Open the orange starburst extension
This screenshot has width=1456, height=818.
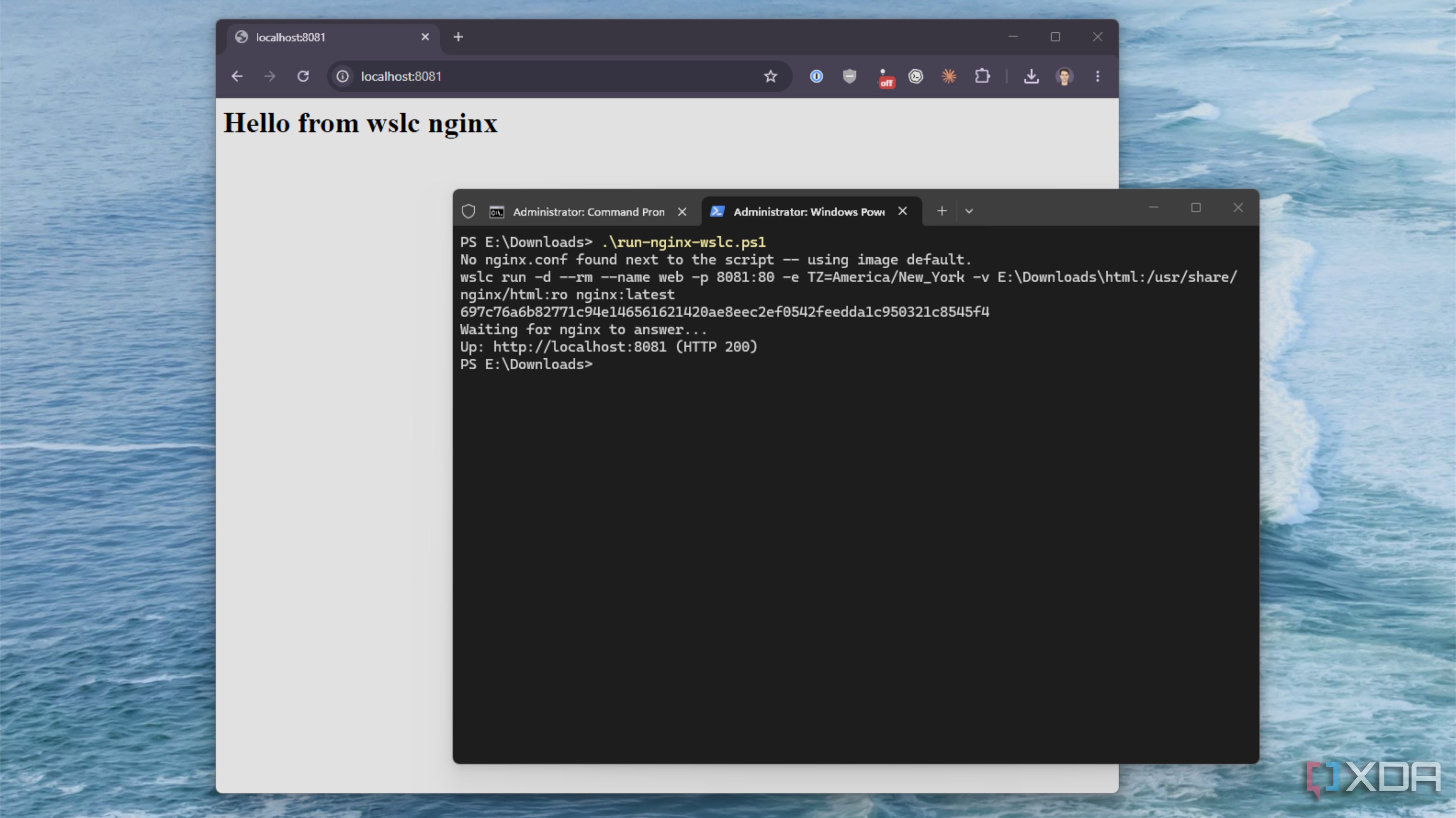tap(949, 76)
